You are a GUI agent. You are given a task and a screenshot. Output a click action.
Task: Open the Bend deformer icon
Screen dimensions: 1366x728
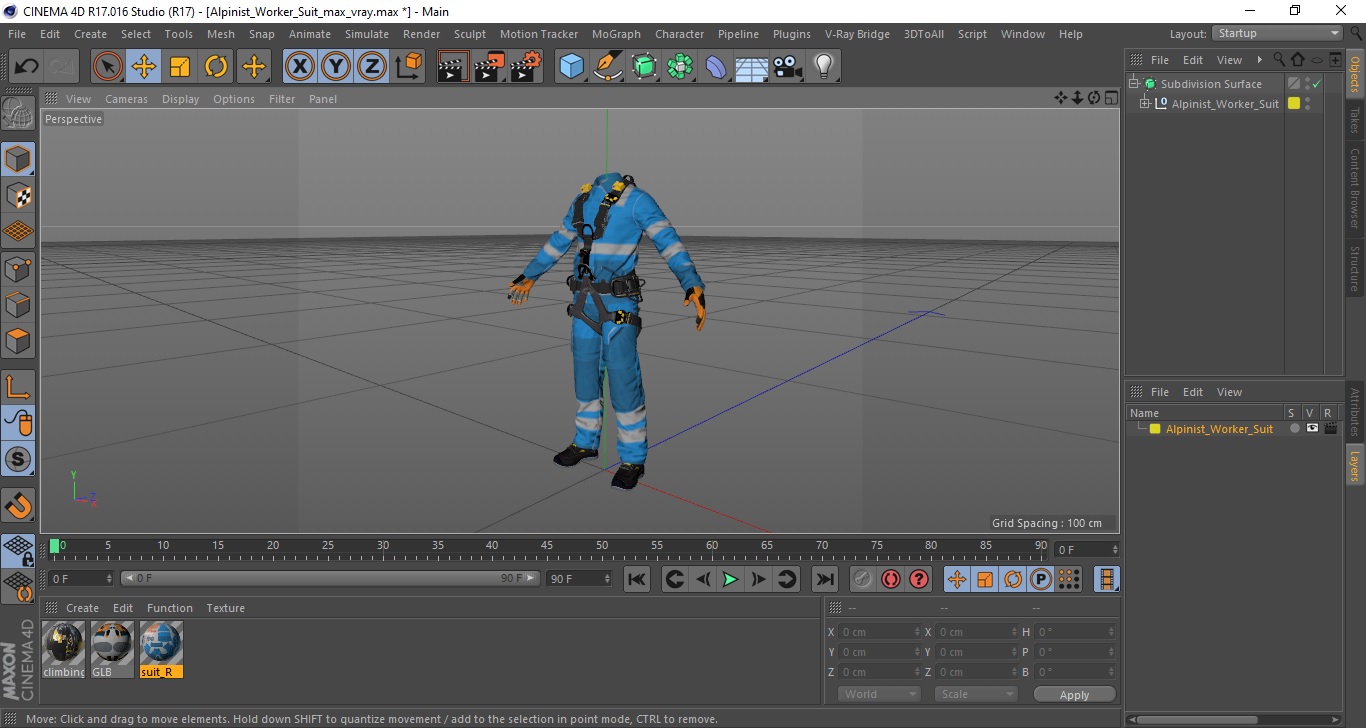tap(716, 67)
